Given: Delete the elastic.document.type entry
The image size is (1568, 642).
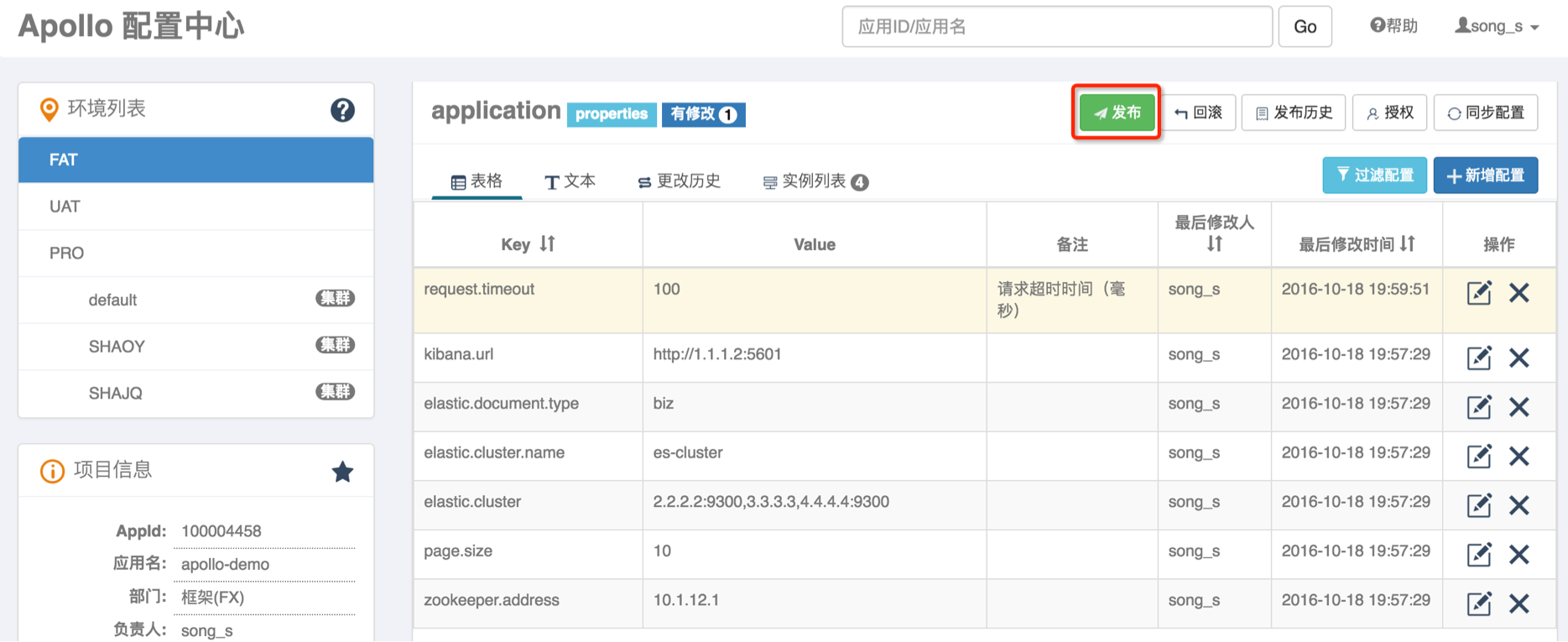Looking at the screenshot, I should pyautogui.click(x=1519, y=407).
